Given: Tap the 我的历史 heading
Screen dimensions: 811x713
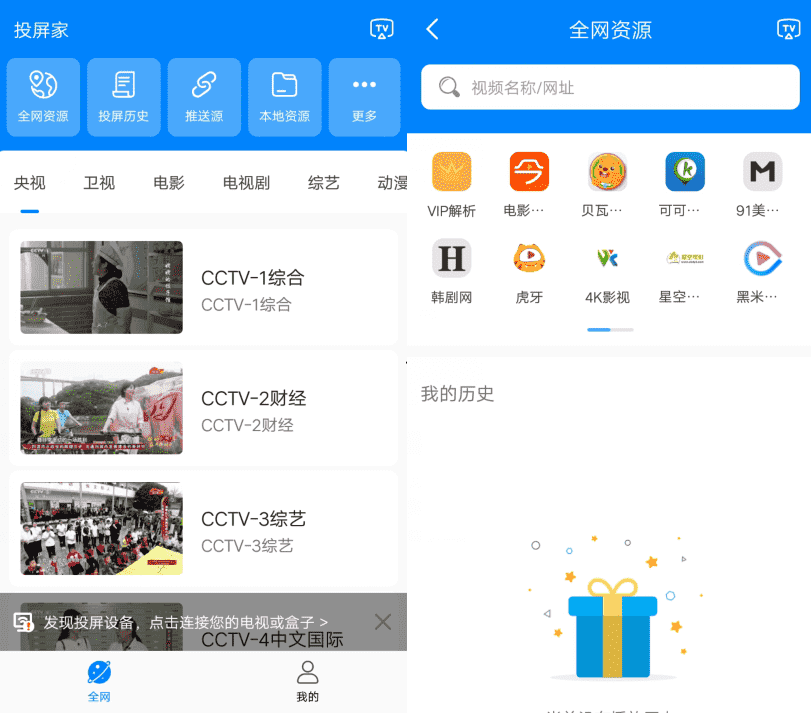Looking at the screenshot, I should [457, 394].
